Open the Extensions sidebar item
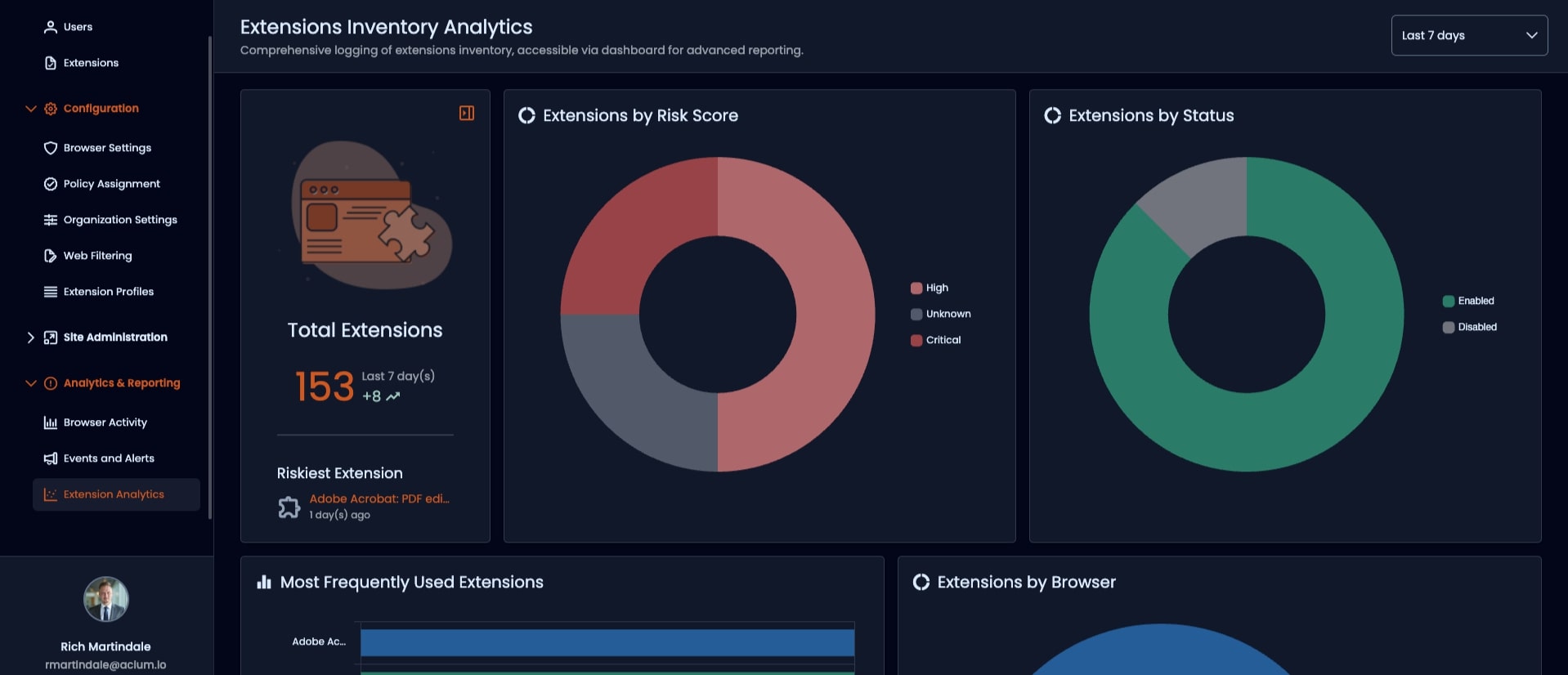This screenshot has height=675, width=1568. coord(116,63)
